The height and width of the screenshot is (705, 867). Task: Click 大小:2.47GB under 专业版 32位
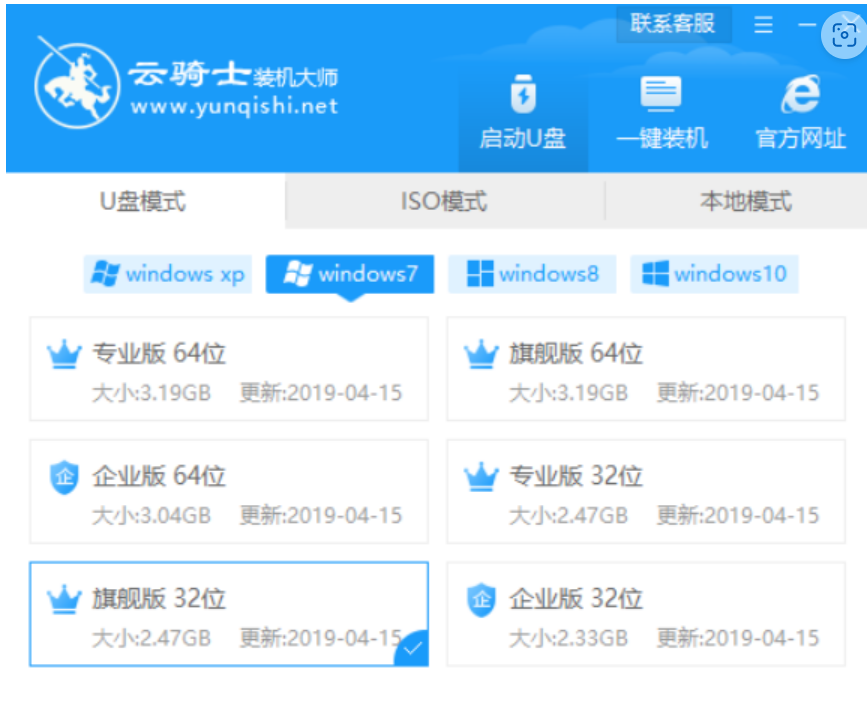tap(568, 515)
